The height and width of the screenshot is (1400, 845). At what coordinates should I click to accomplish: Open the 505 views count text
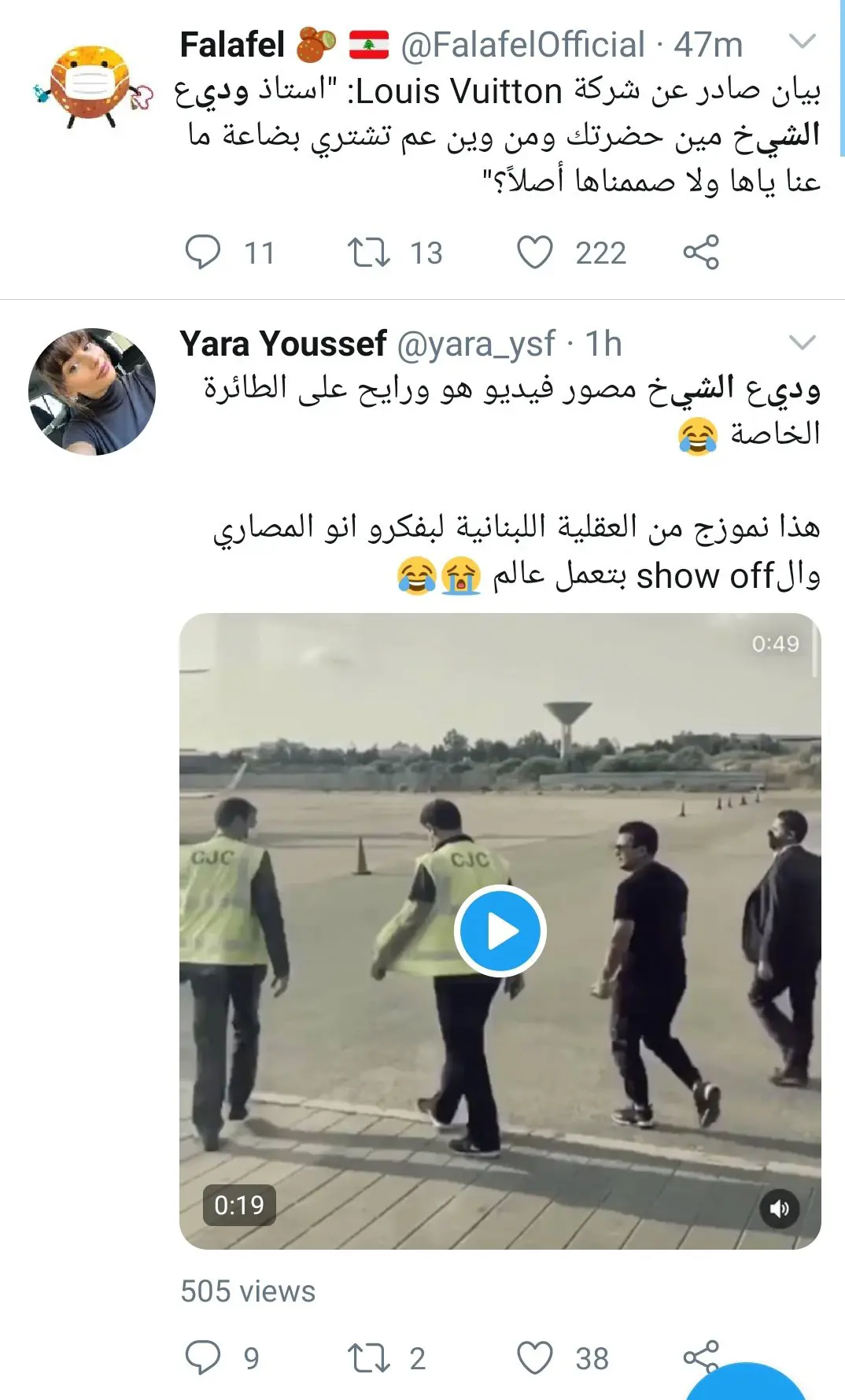click(x=248, y=1291)
